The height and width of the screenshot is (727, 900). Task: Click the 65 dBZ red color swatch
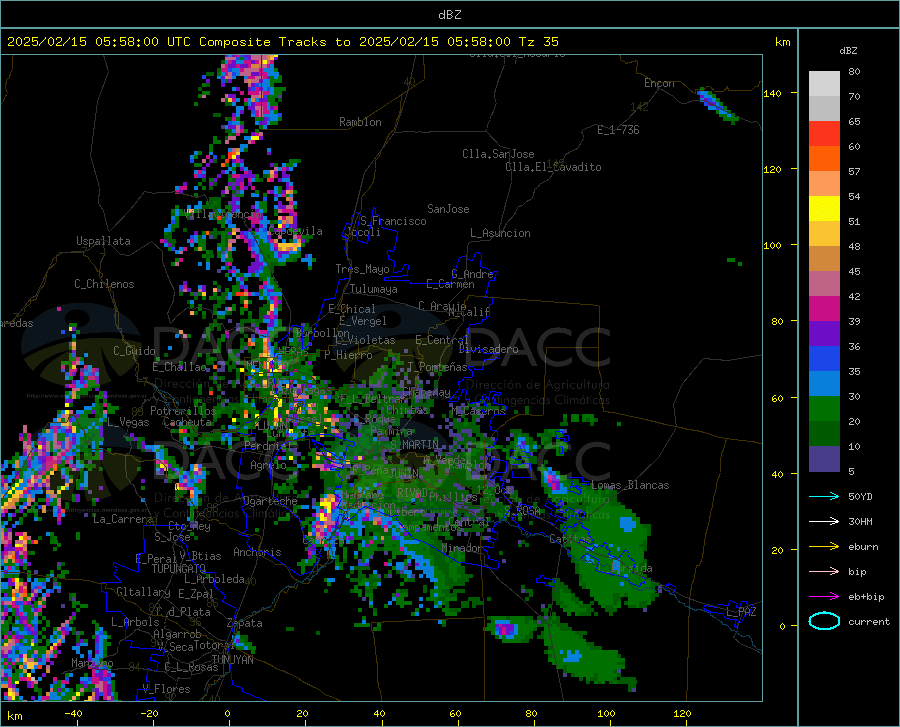tap(824, 134)
